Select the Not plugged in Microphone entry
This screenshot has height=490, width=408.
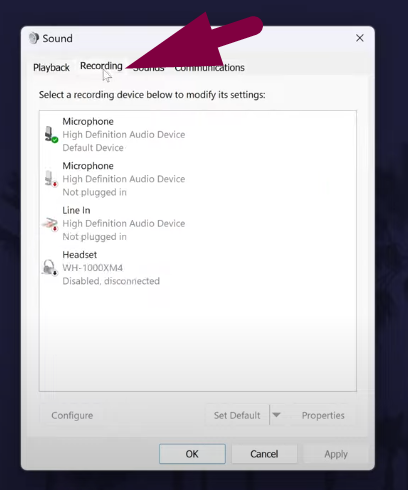(x=198, y=179)
